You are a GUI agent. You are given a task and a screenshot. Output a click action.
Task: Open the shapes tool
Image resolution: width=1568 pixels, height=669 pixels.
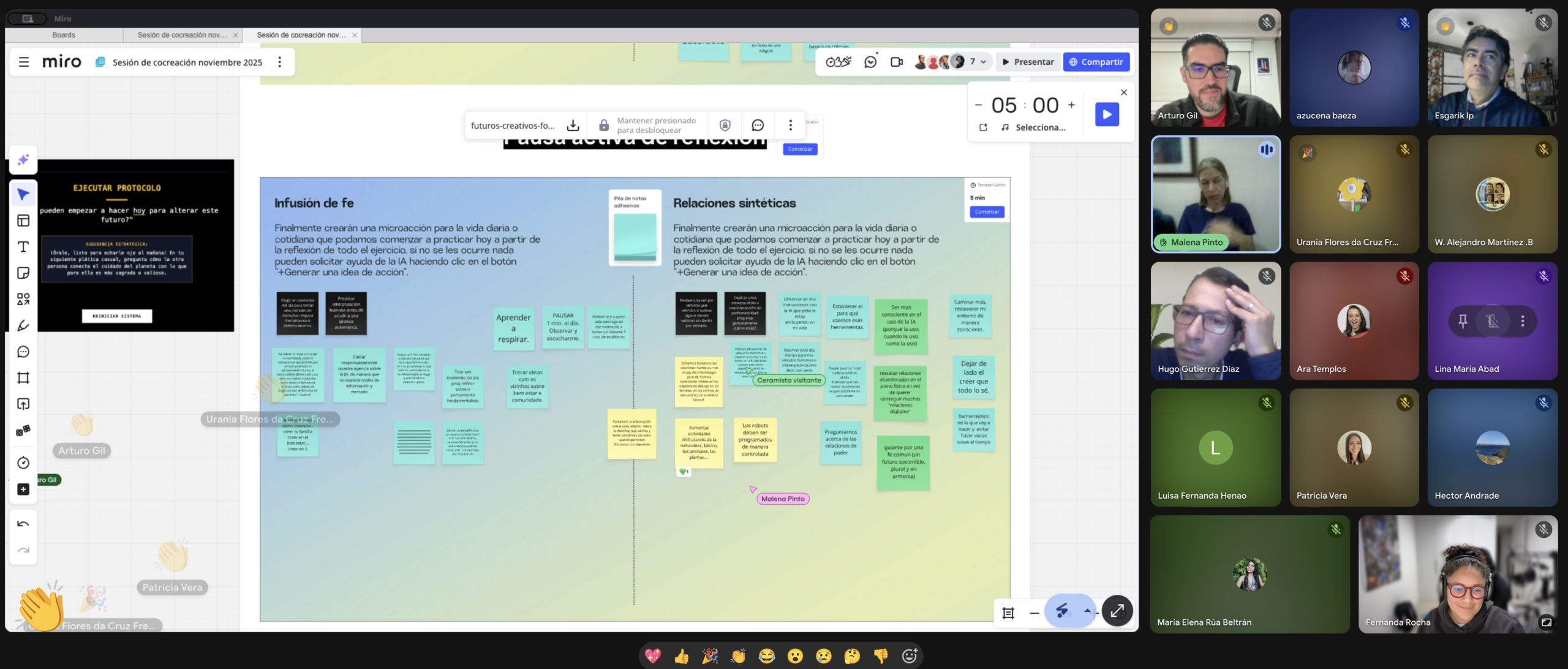[23, 299]
